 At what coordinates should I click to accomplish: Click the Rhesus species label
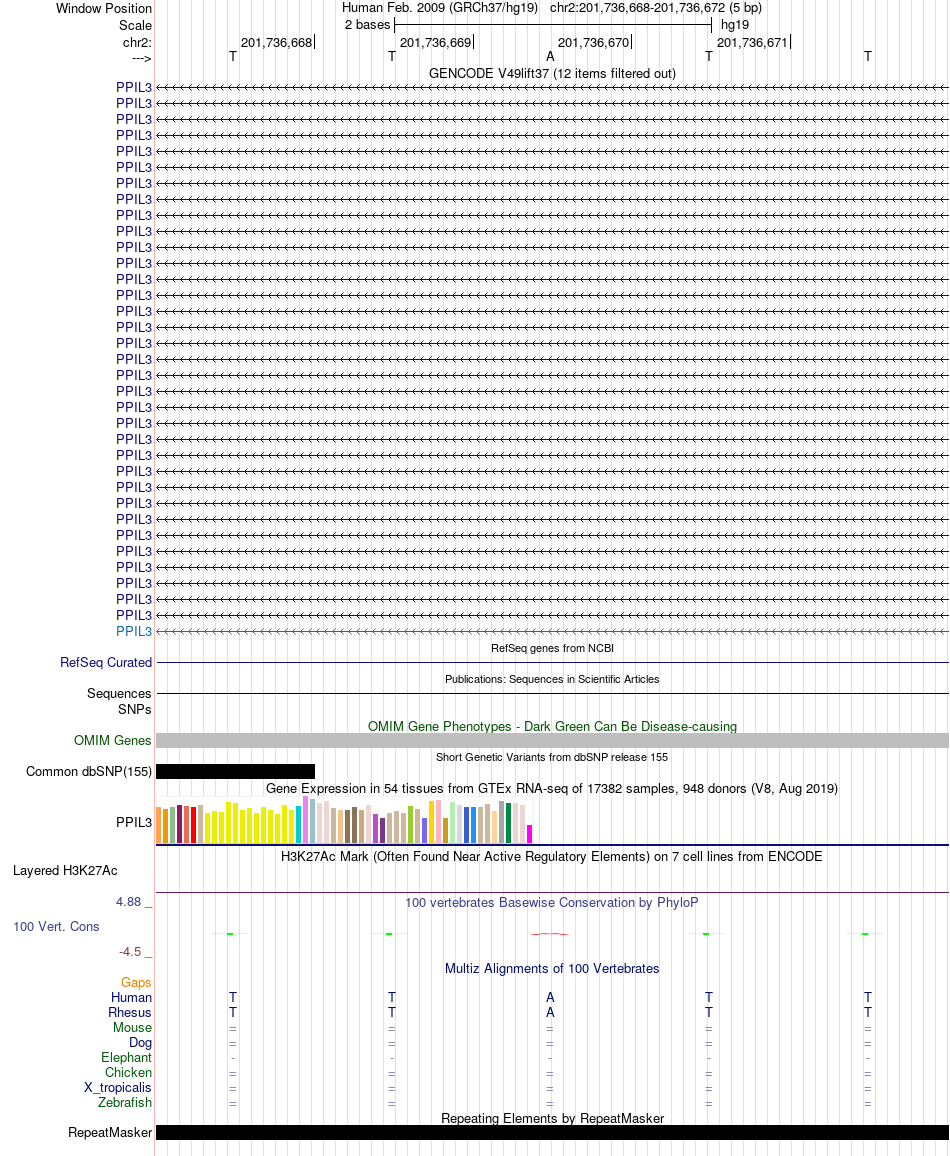pos(130,1013)
